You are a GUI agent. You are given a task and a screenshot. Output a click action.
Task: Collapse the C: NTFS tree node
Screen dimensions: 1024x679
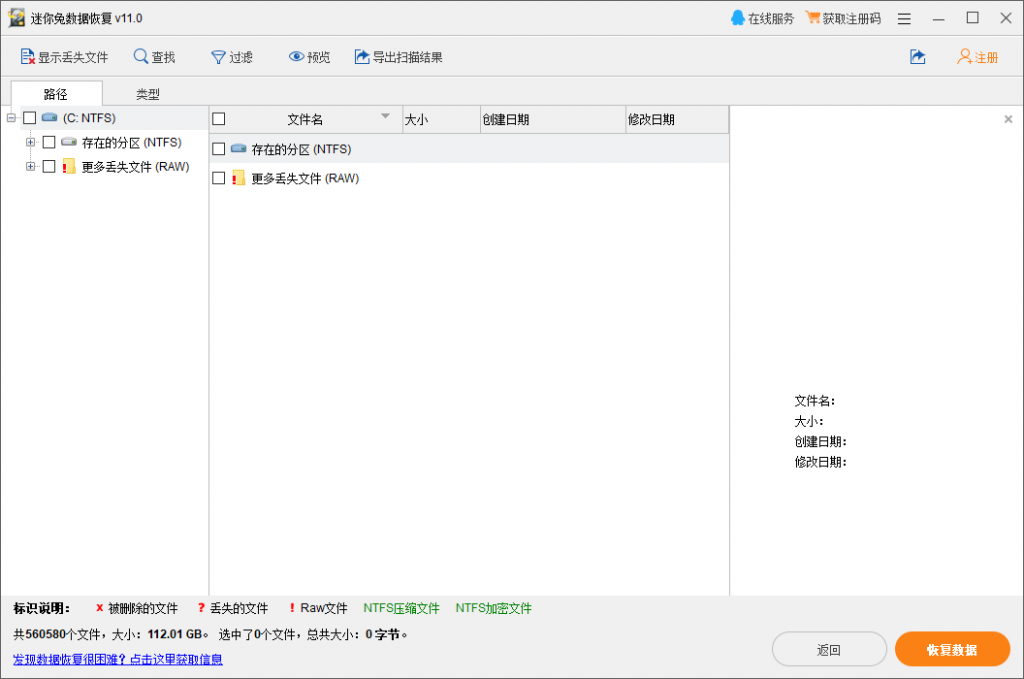11,118
